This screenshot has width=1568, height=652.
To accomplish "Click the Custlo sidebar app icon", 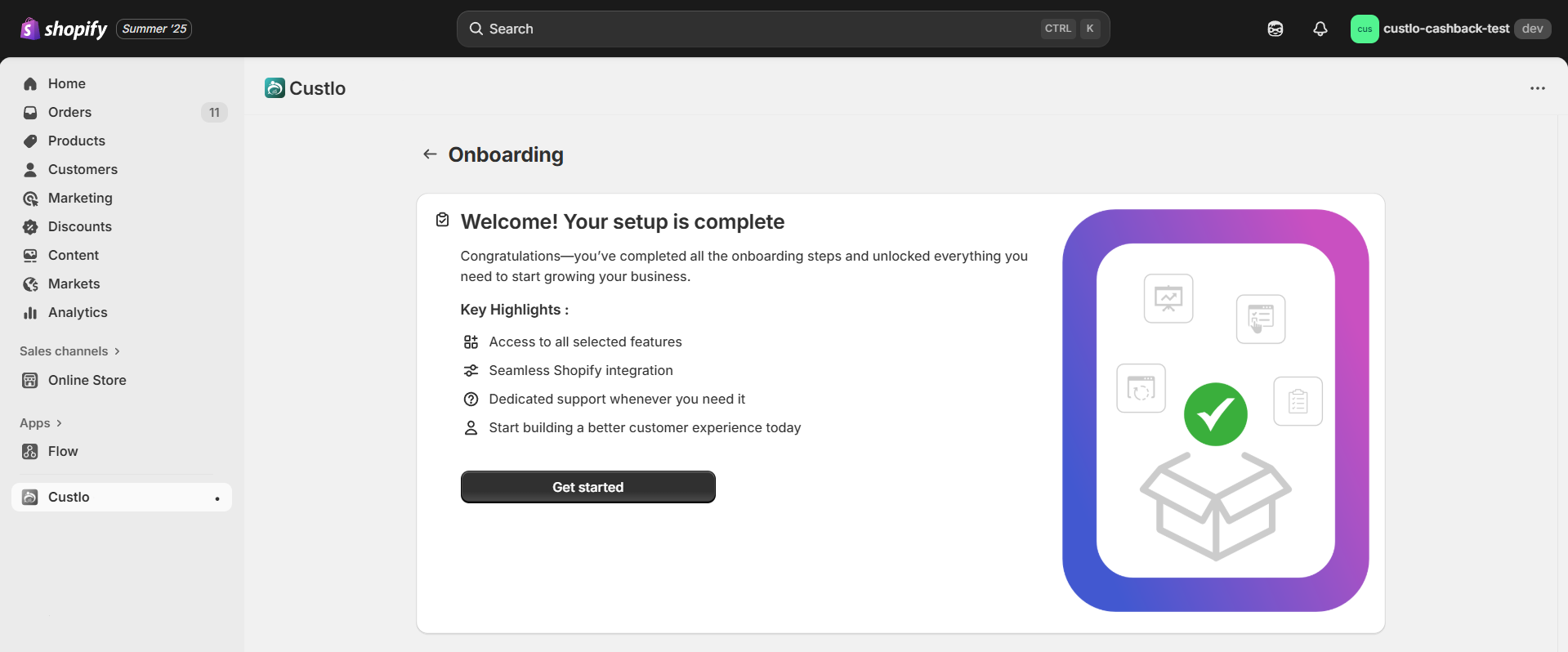I will [30, 497].
